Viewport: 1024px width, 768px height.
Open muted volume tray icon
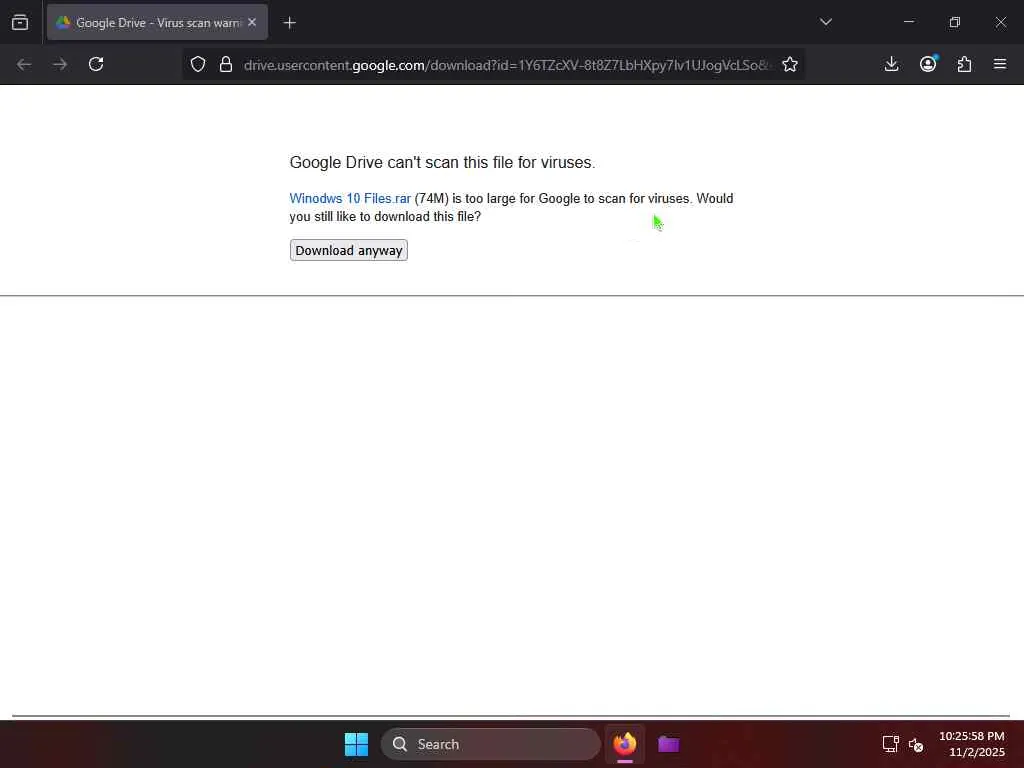point(916,744)
